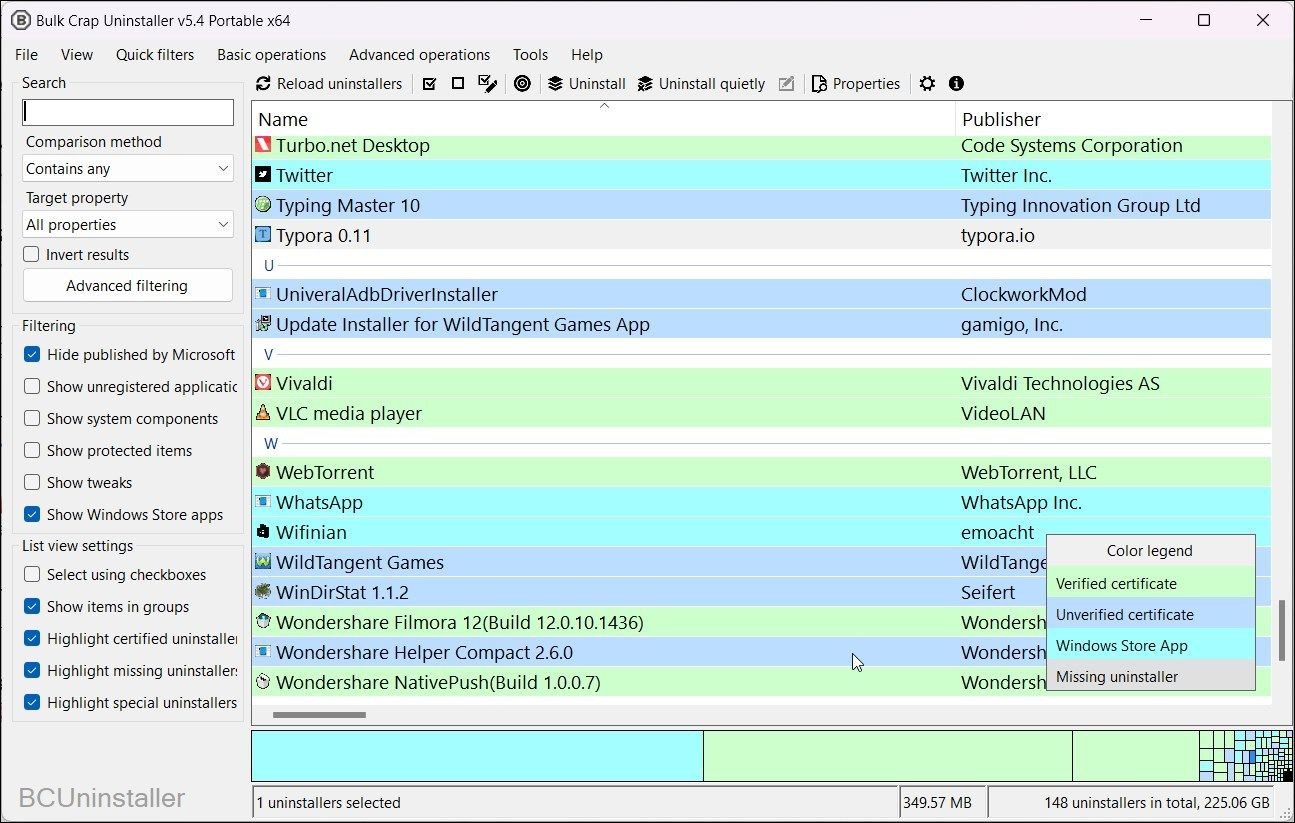Viewport: 1295px width, 823px height.
Task: Uncheck Hide published by Microsoft
Action: click(32, 355)
